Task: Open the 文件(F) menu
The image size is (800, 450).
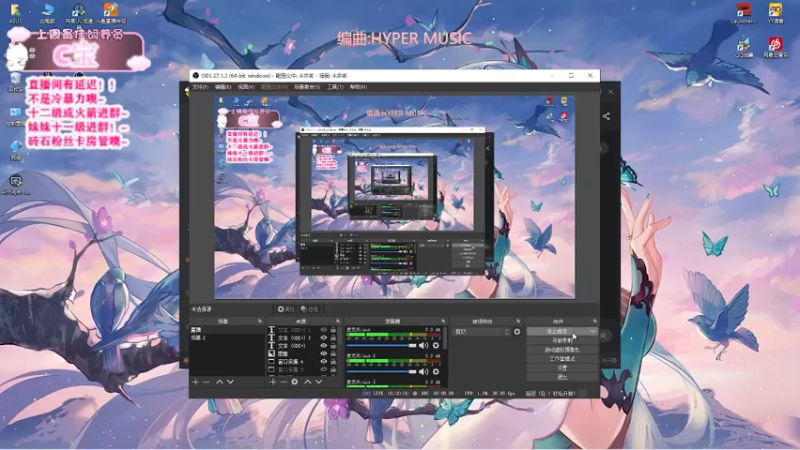Action: [200, 87]
